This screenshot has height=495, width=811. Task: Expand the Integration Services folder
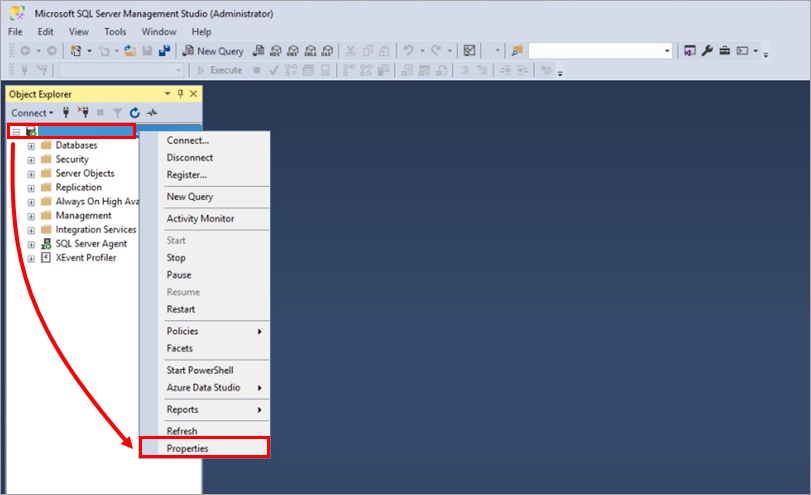click(31, 230)
